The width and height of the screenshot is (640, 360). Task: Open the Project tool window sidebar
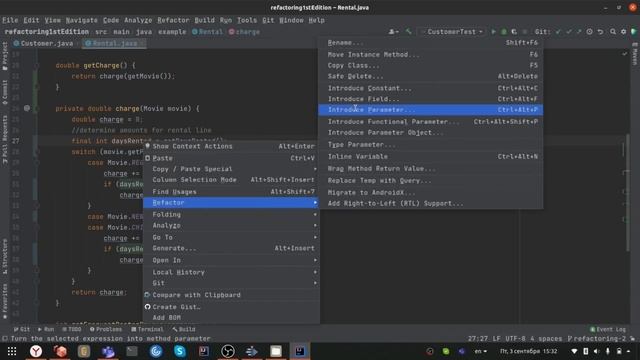pos(5,56)
